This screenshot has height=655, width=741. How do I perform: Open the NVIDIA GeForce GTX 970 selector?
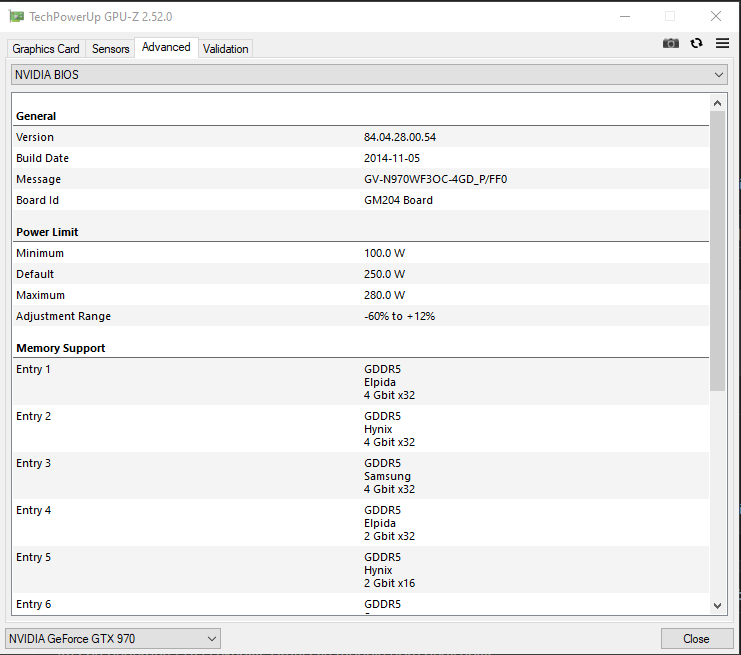[113, 639]
